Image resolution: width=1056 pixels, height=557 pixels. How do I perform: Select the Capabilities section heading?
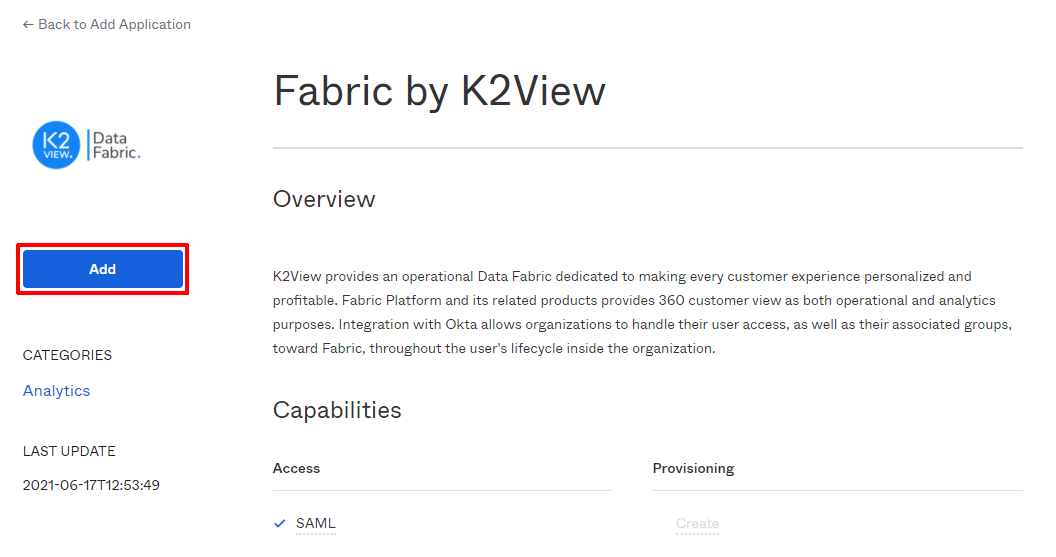pos(337,410)
